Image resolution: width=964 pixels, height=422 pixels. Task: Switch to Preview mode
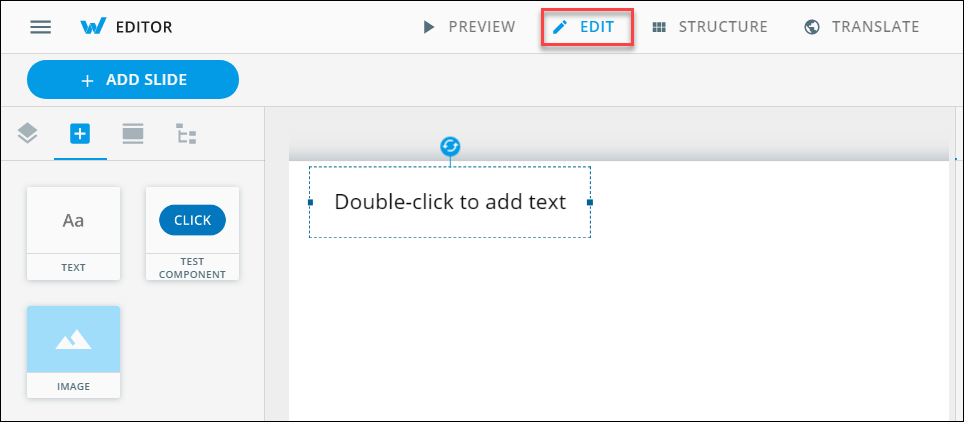(x=469, y=27)
